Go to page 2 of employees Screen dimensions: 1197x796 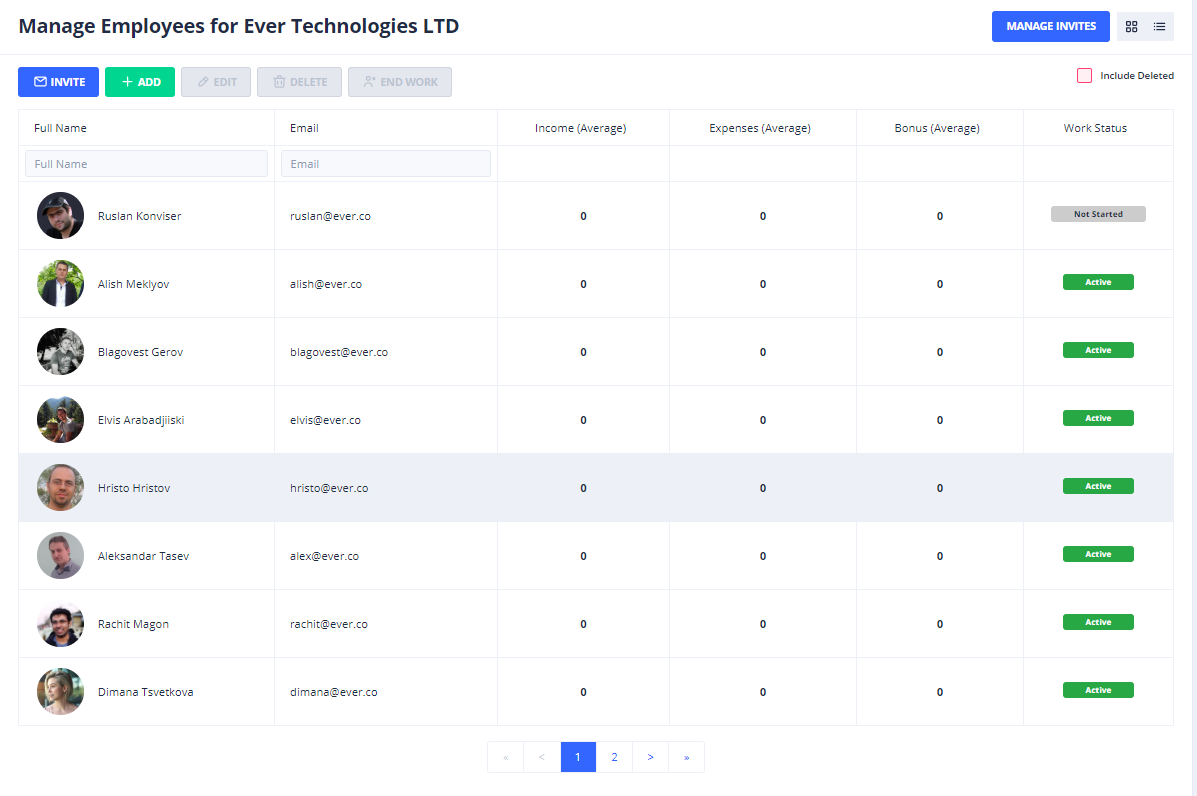tap(614, 757)
